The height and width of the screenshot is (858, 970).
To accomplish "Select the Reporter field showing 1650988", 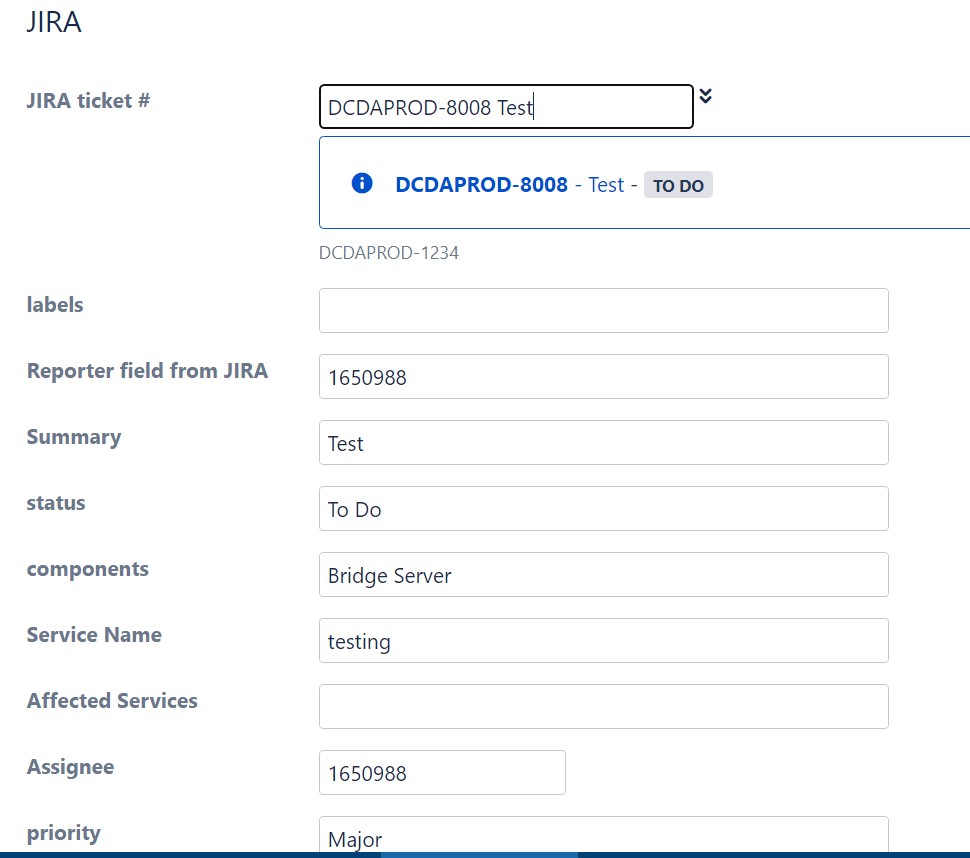I will tap(603, 376).
